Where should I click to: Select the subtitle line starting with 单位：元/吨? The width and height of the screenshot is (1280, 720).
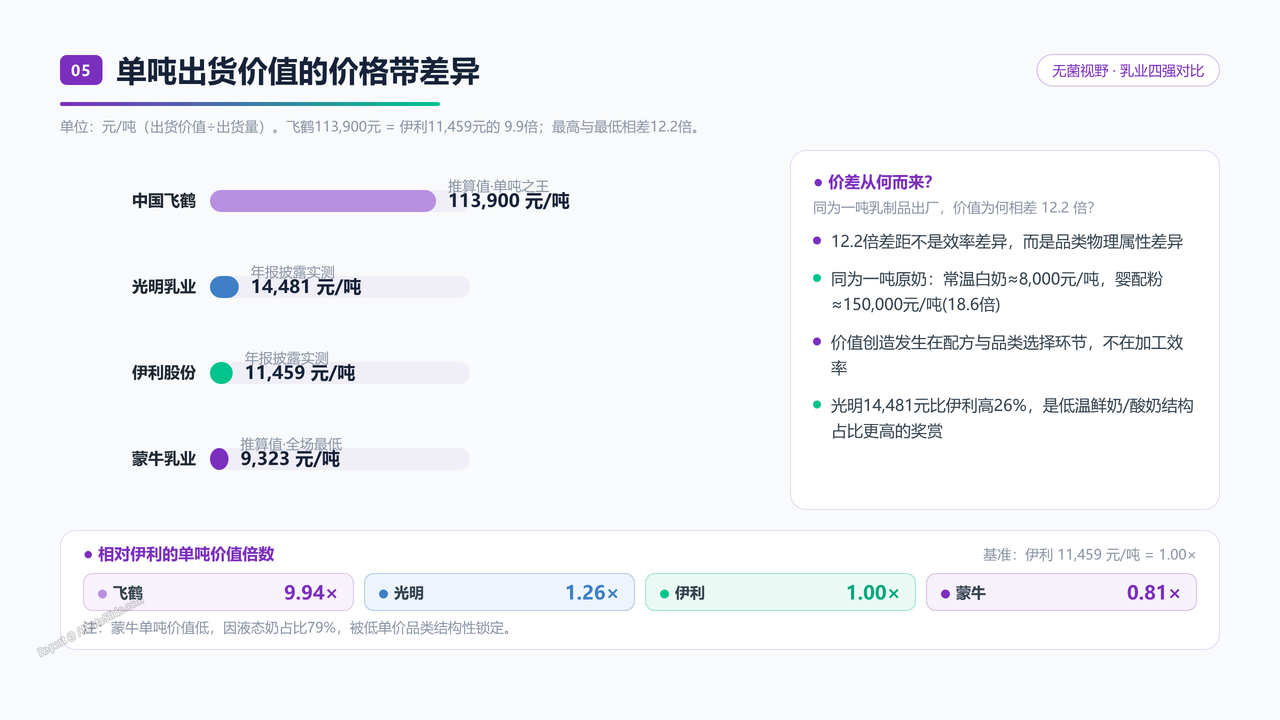coord(381,127)
